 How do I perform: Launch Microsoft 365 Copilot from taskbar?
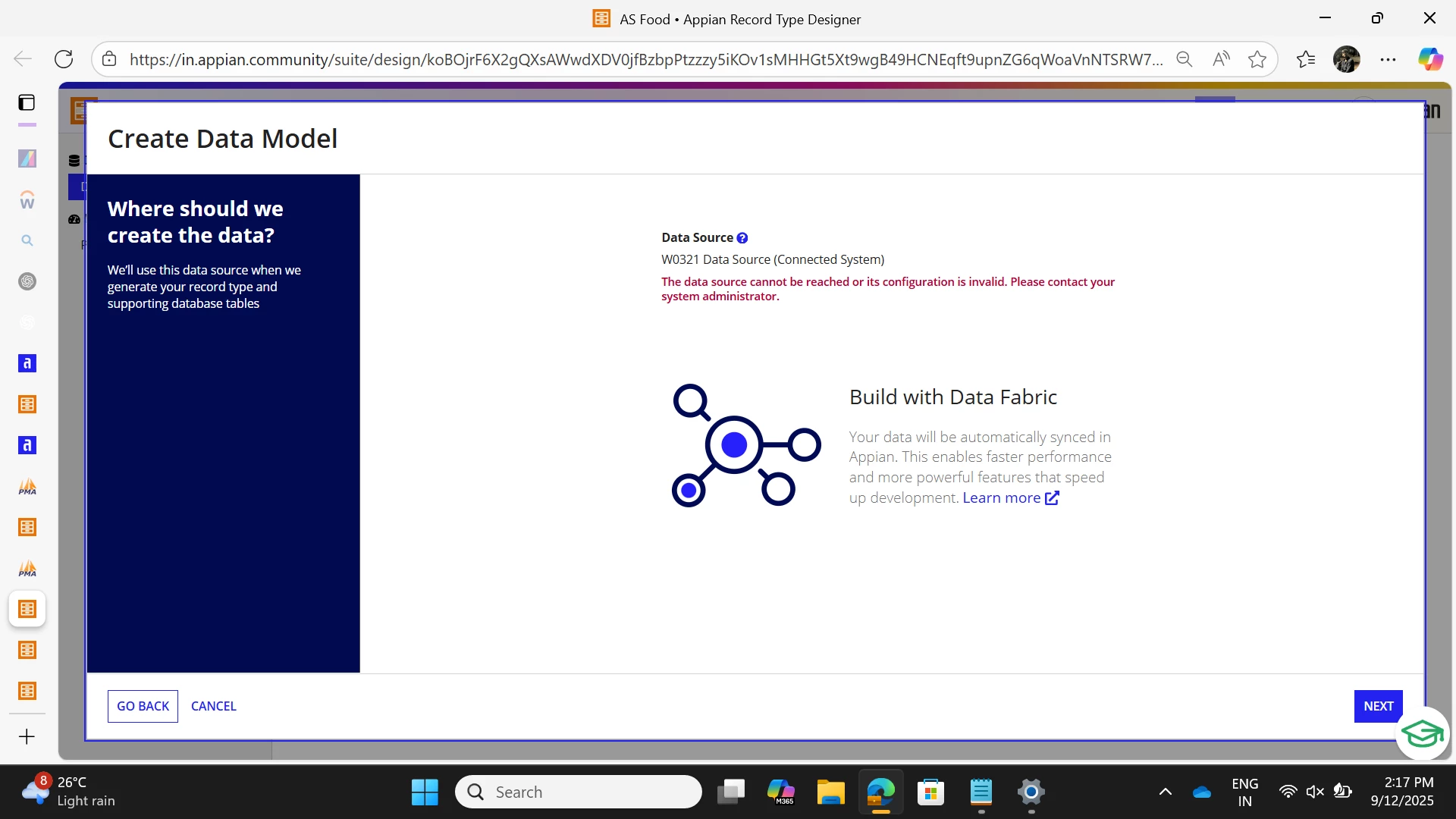point(780,792)
